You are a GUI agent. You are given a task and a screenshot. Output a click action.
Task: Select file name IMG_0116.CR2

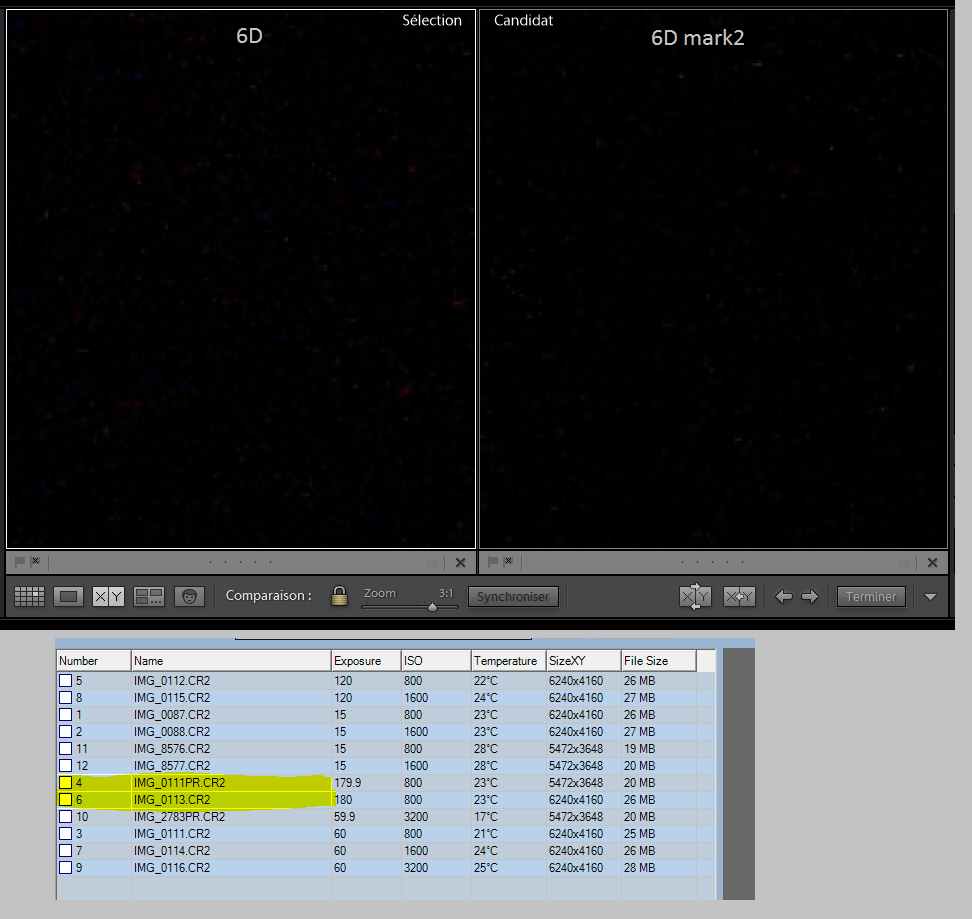click(x=172, y=868)
